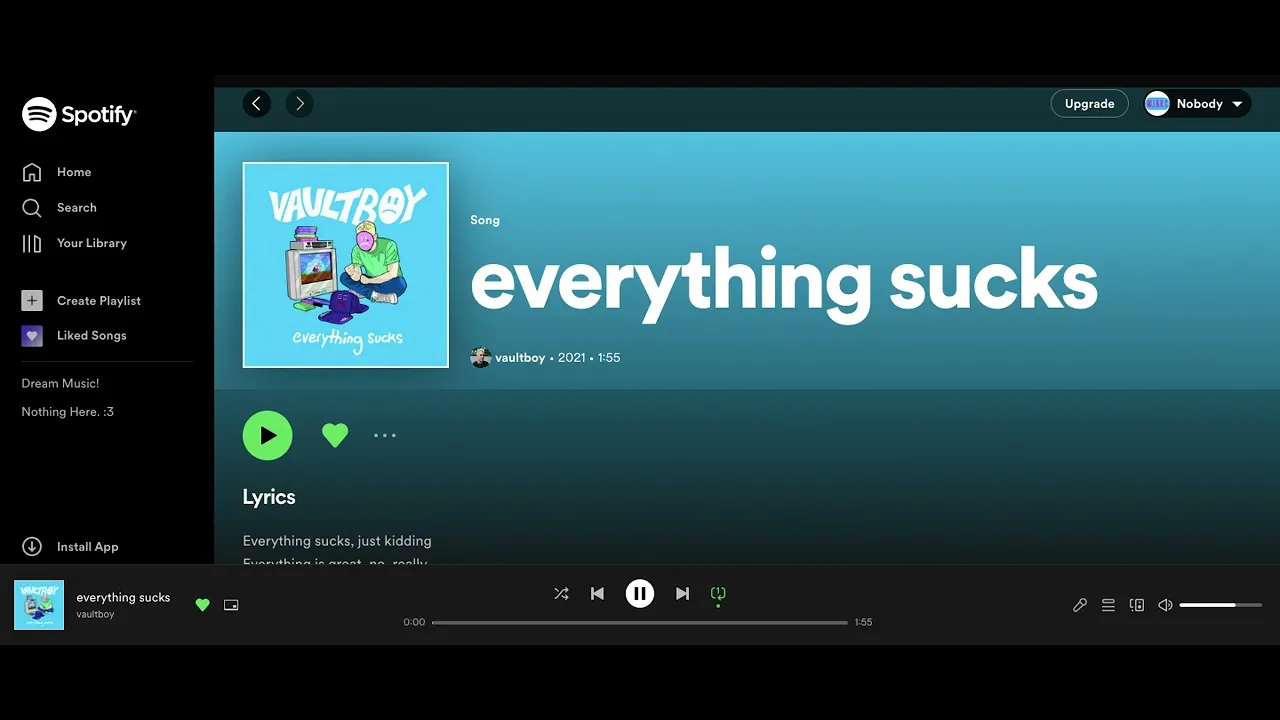The width and height of the screenshot is (1280, 720).
Task: Open lyrics with microphone icon
Action: (x=1080, y=605)
